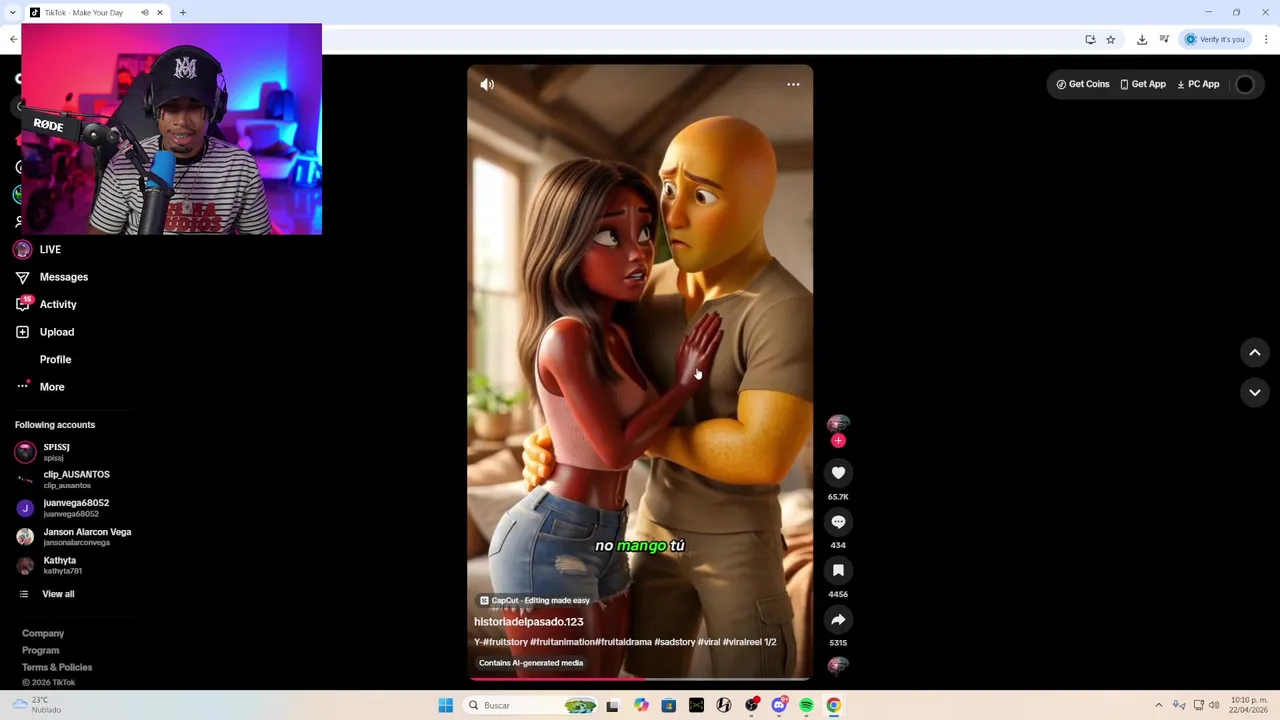
Task: Open the Company footer link
Action: click(x=43, y=633)
